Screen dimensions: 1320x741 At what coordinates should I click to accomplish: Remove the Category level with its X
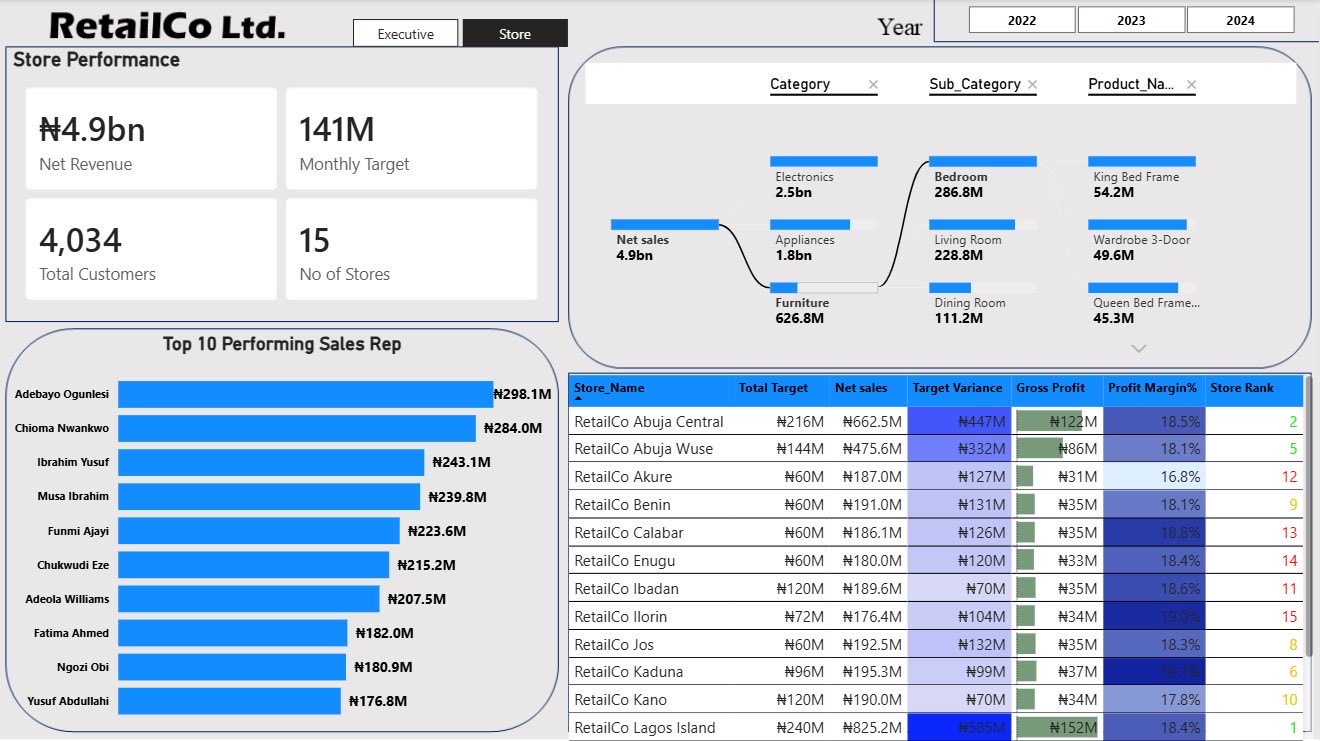(873, 85)
